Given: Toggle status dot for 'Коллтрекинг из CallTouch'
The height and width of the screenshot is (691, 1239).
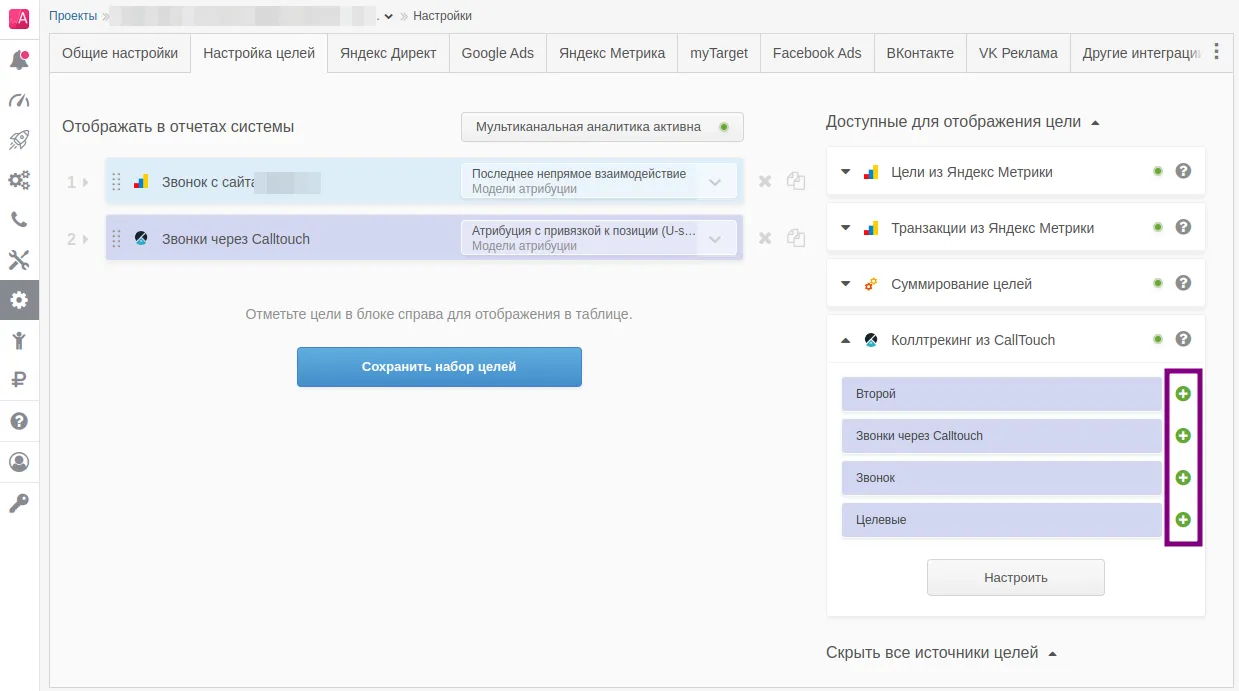Looking at the screenshot, I should point(1158,340).
